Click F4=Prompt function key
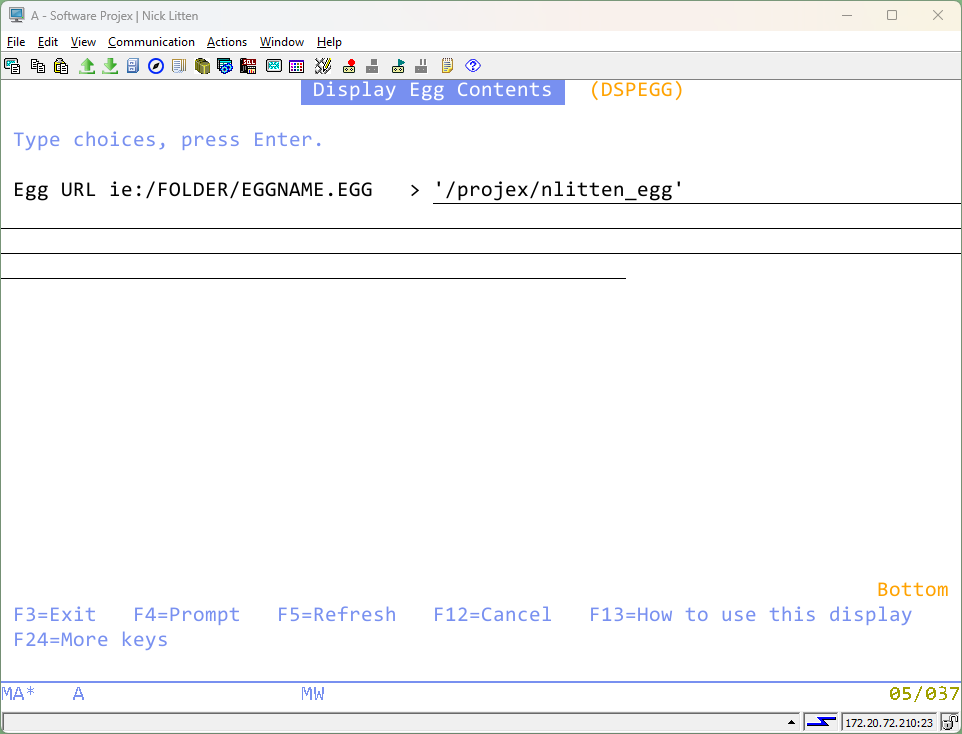 (x=187, y=614)
